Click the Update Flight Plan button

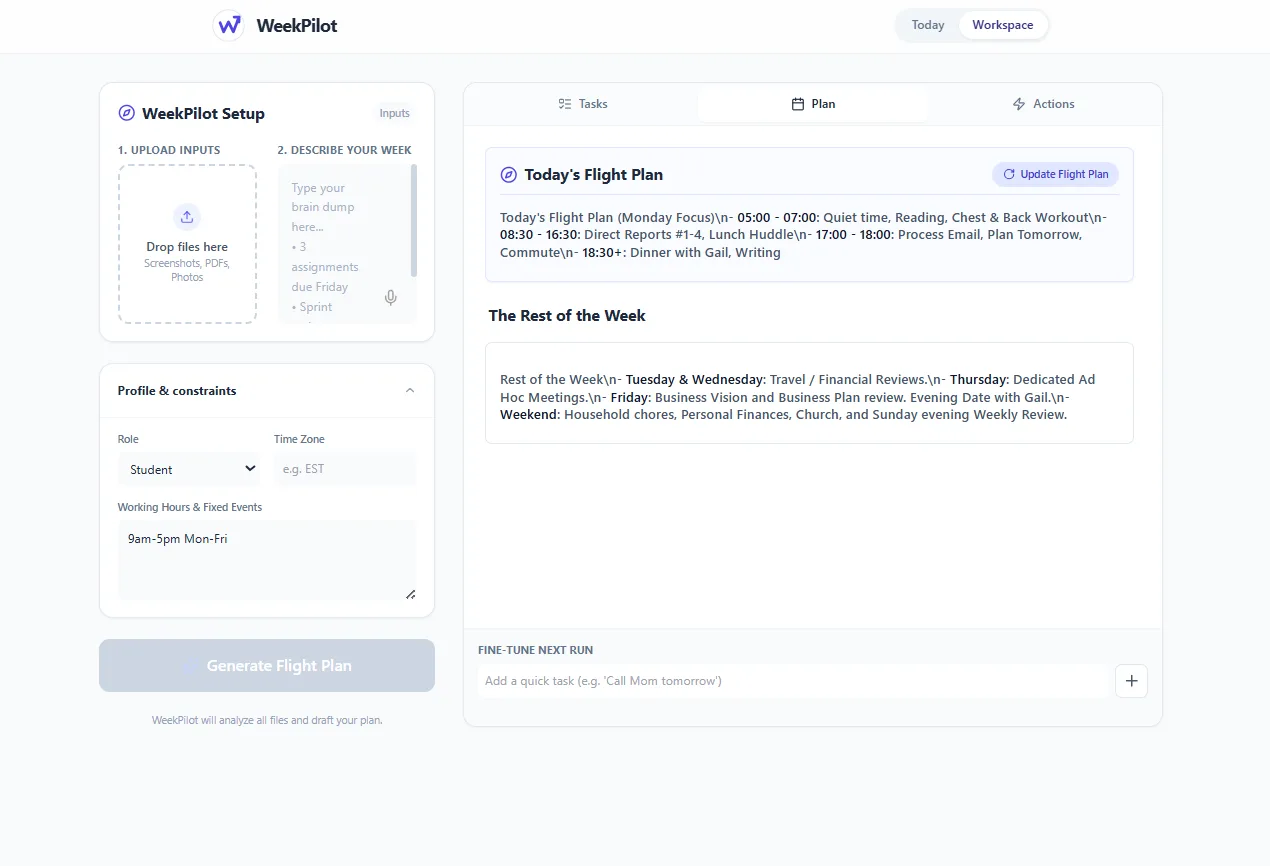(1055, 174)
